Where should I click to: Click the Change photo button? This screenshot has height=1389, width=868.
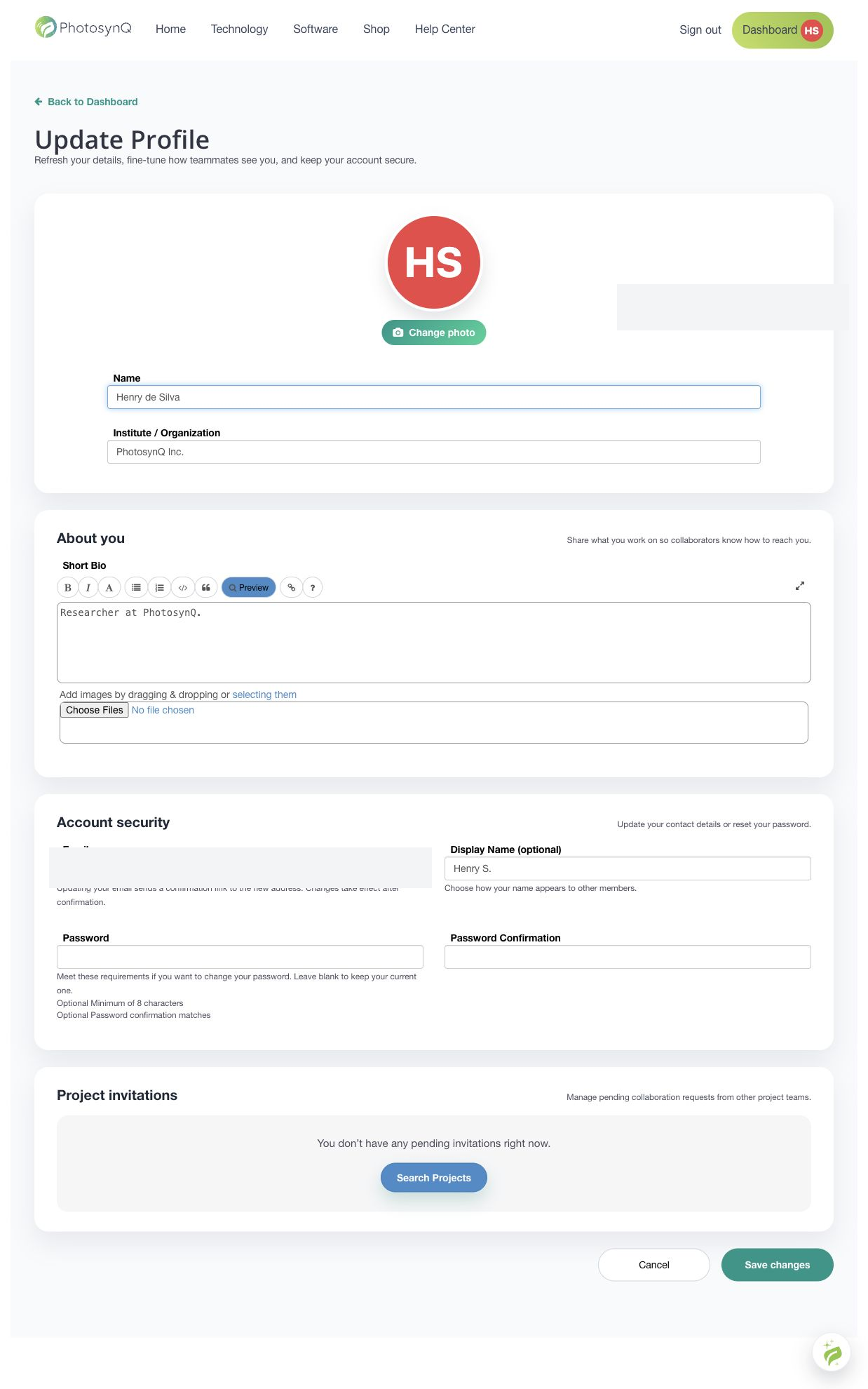tap(433, 333)
